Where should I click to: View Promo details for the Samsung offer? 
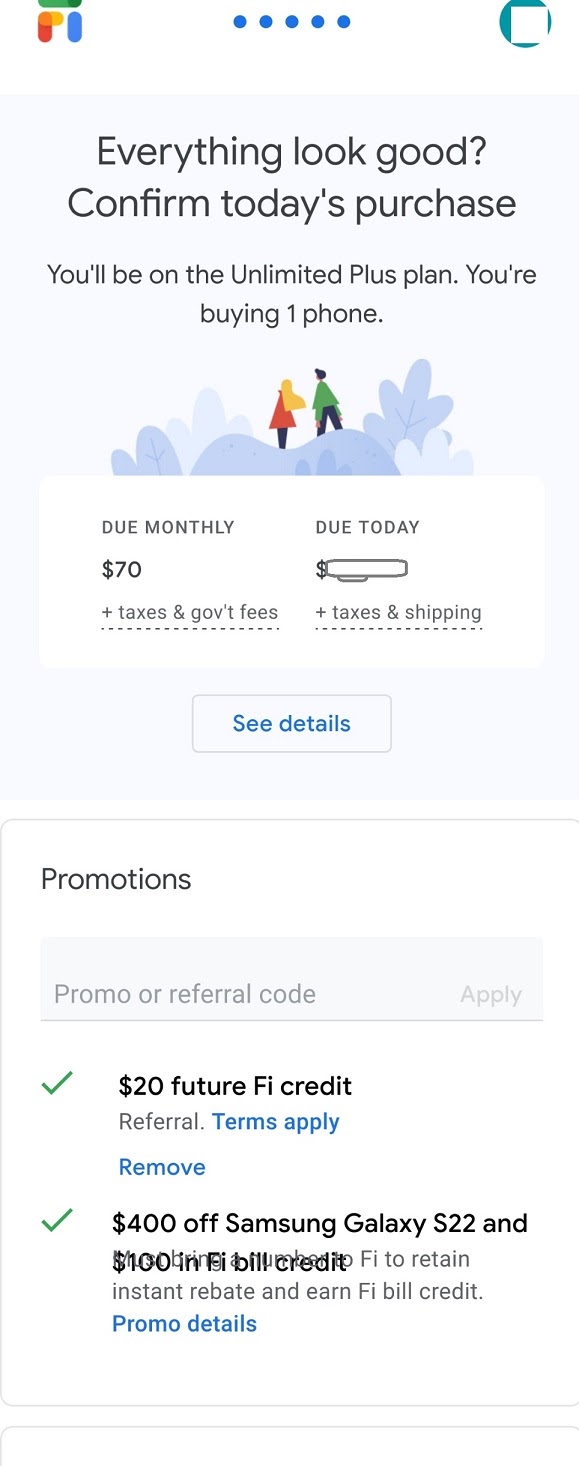point(184,1323)
